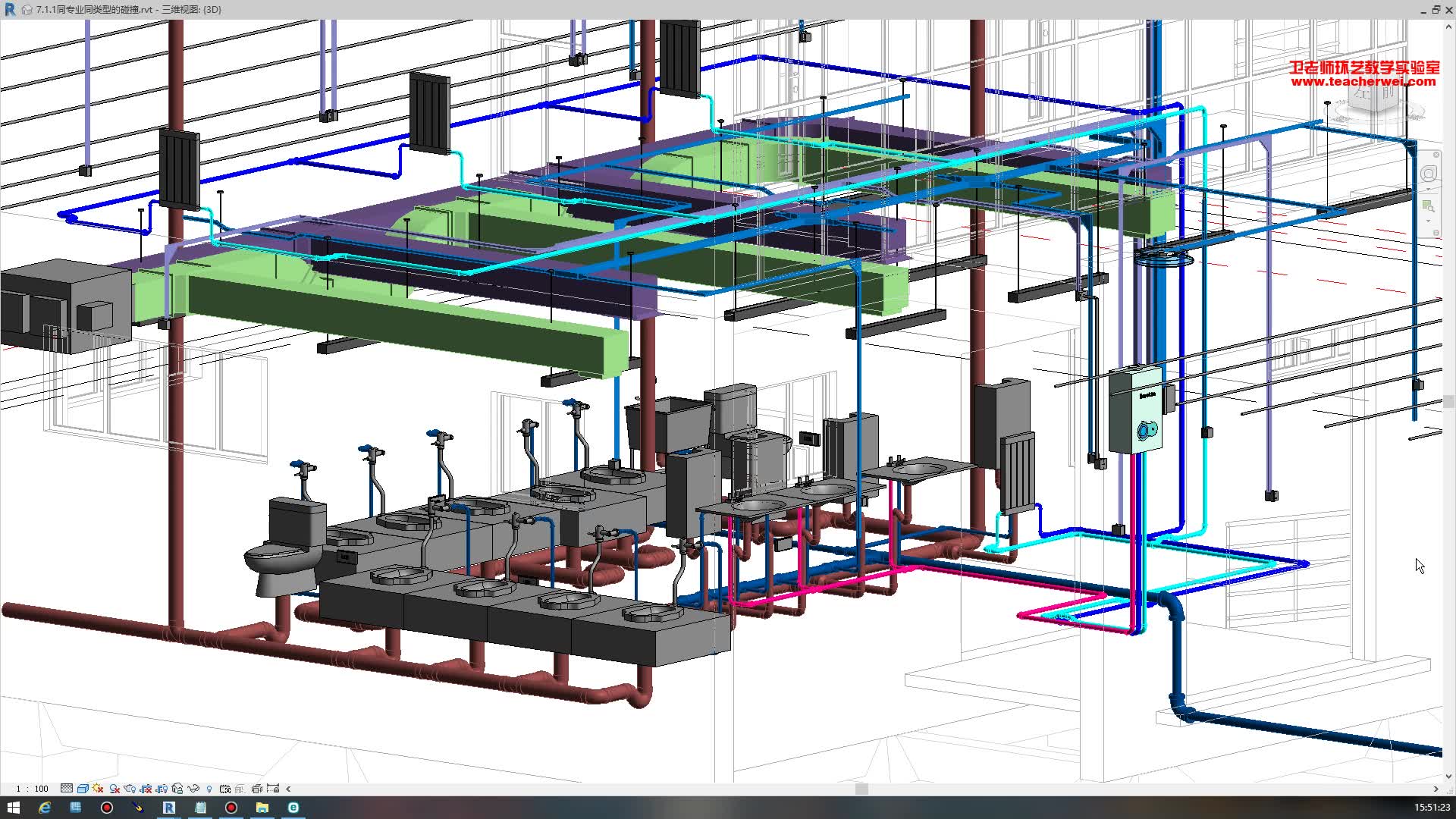Toggle Sun Path off/on
The width and height of the screenshot is (1456, 819).
(98, 789)
